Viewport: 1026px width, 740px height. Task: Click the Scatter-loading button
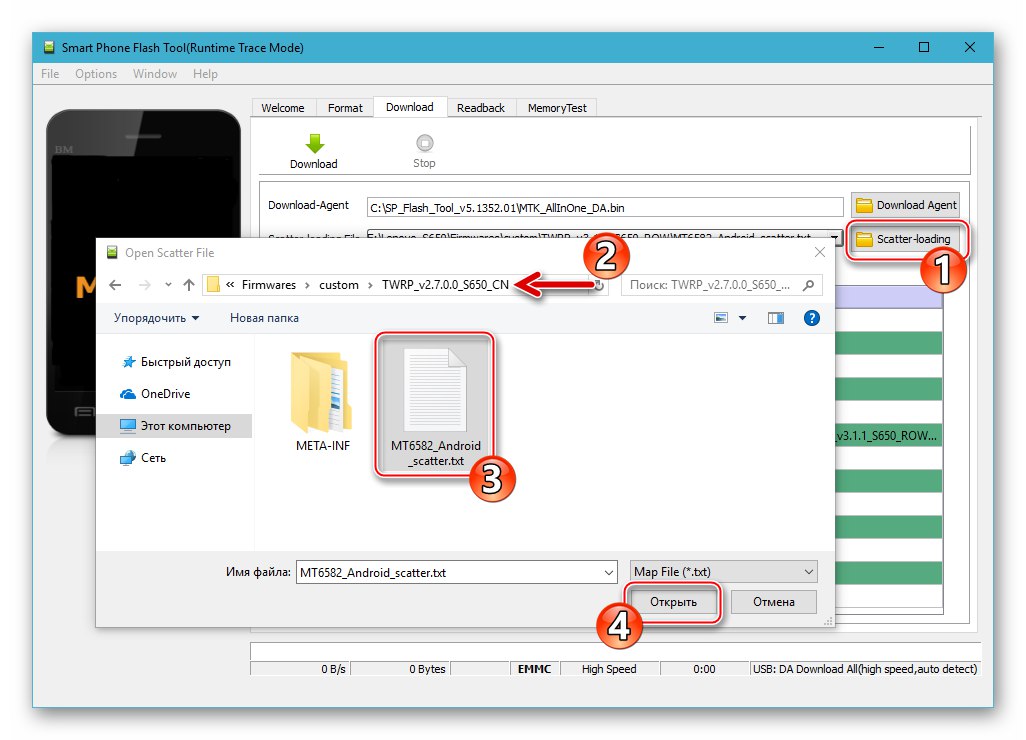(x=906, y=239)
